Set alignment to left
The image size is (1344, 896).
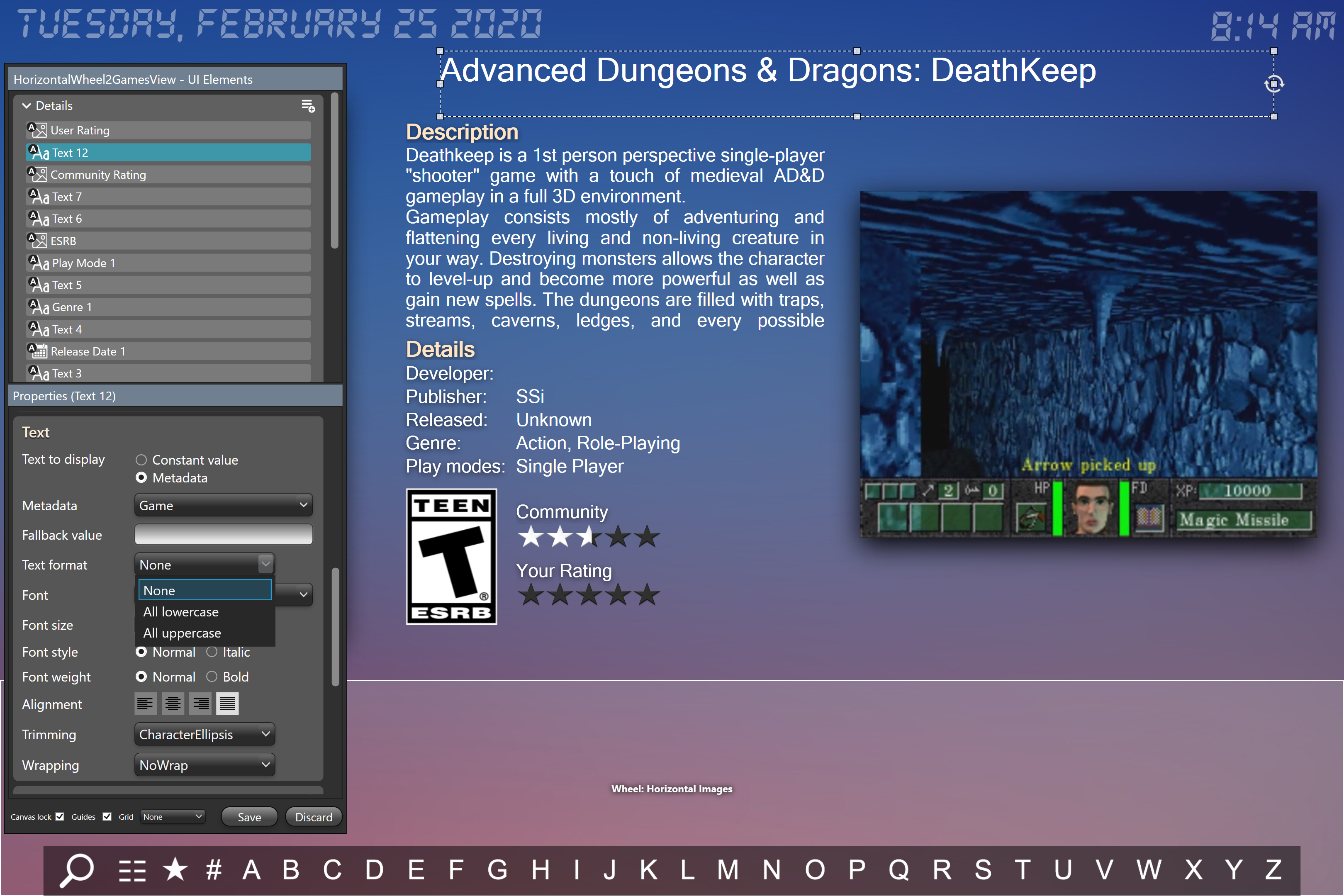tap(145, 704)
